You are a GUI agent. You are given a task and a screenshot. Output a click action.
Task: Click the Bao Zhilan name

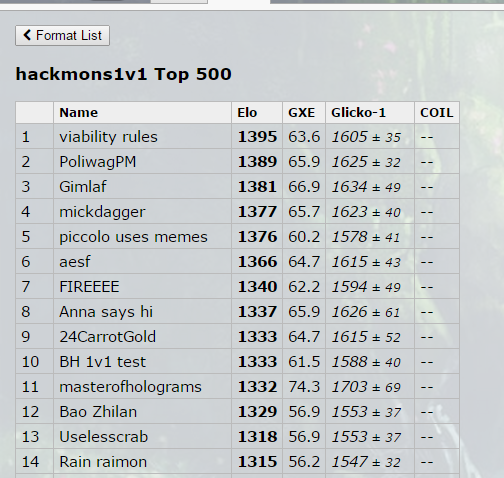pos(98,412)
